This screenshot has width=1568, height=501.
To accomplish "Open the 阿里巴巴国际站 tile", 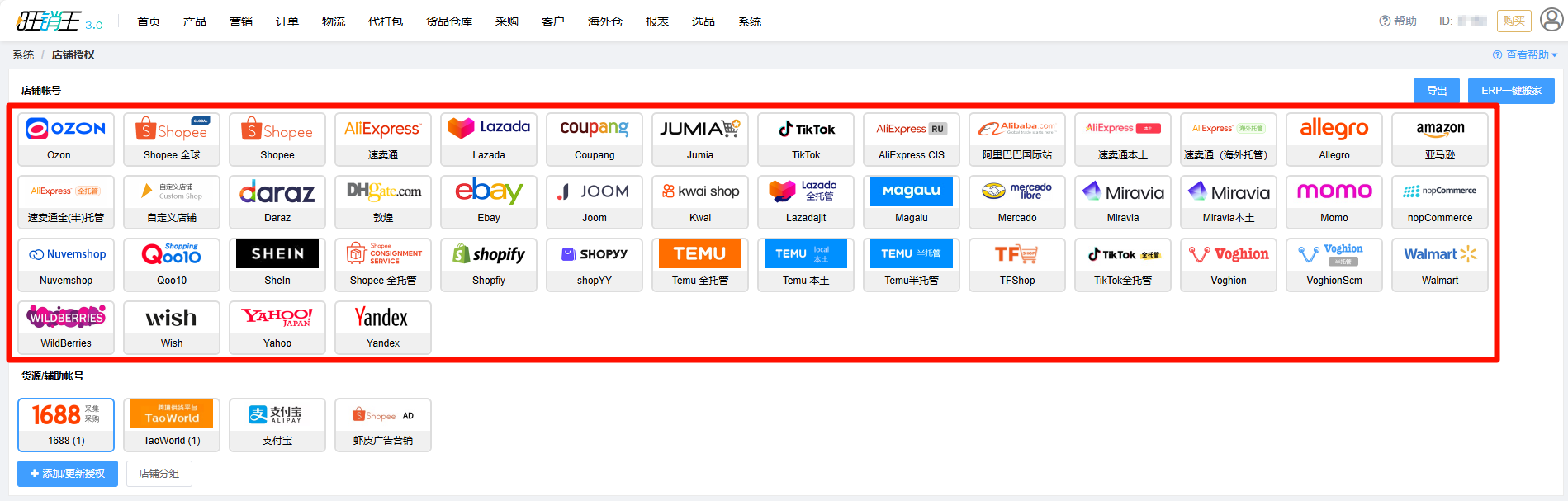I will coord(1017,139).
